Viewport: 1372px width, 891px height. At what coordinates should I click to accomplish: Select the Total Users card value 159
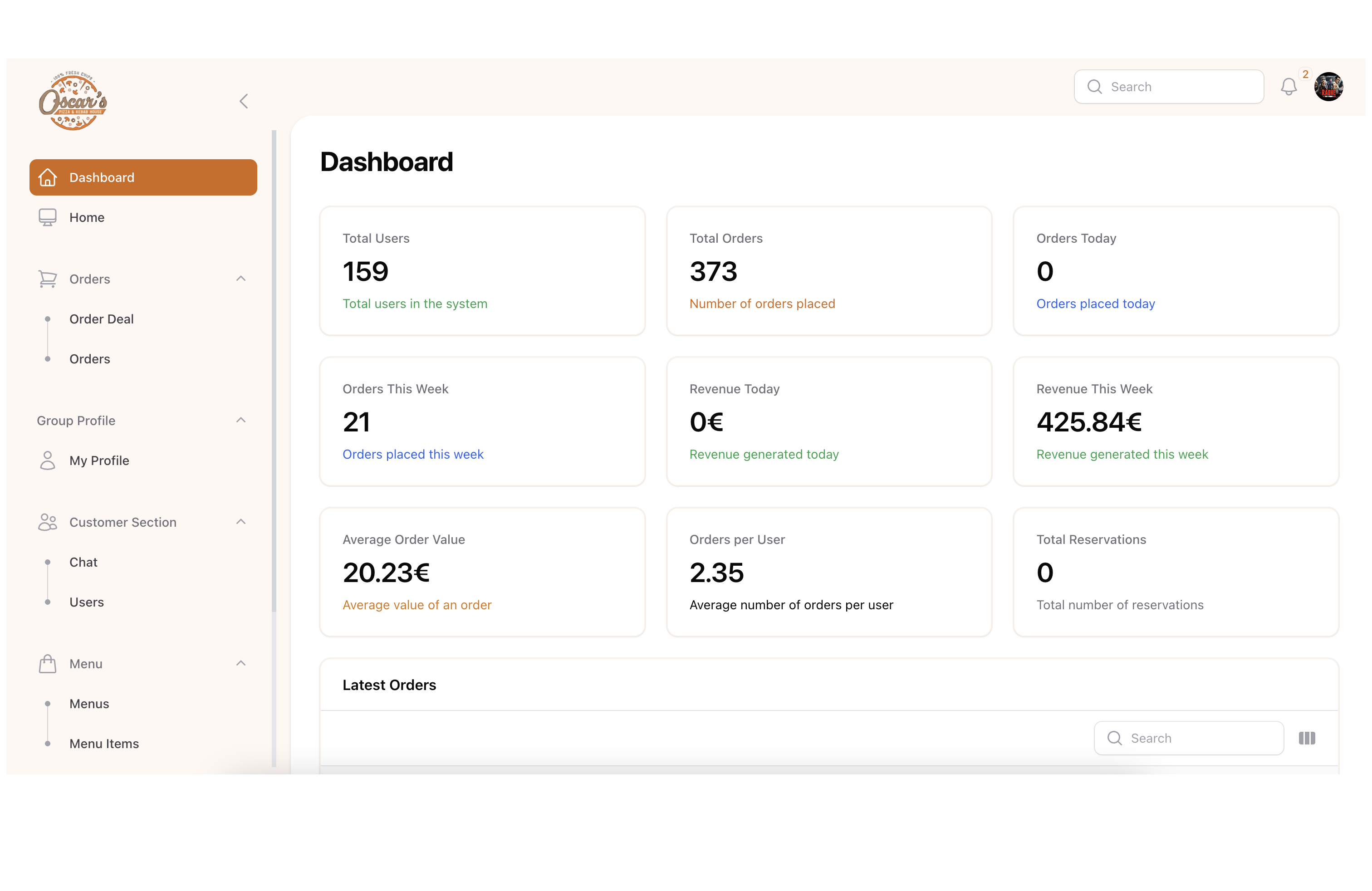pyautogui.click(x=366, y=271)
